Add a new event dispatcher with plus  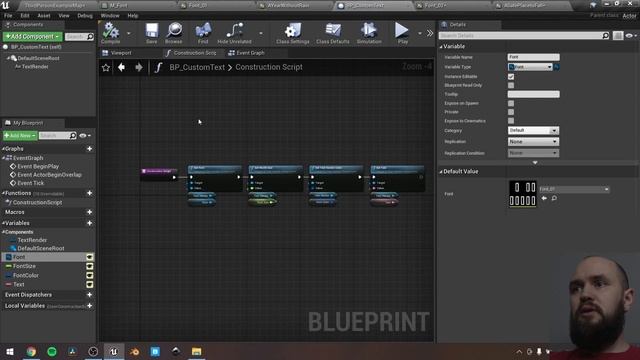point(89,295)
